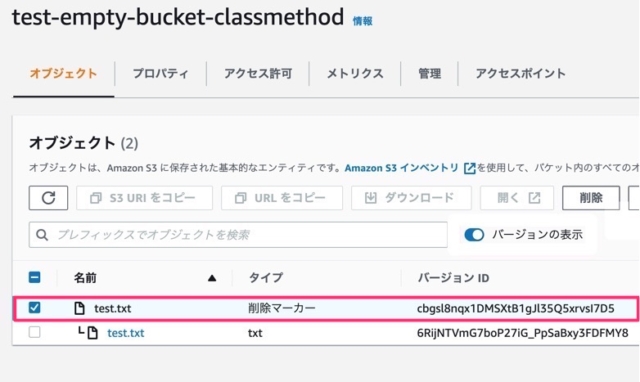Screen dimensions: 640x382
Task: Toggle the select-all header checkbox
Action: 35,278
